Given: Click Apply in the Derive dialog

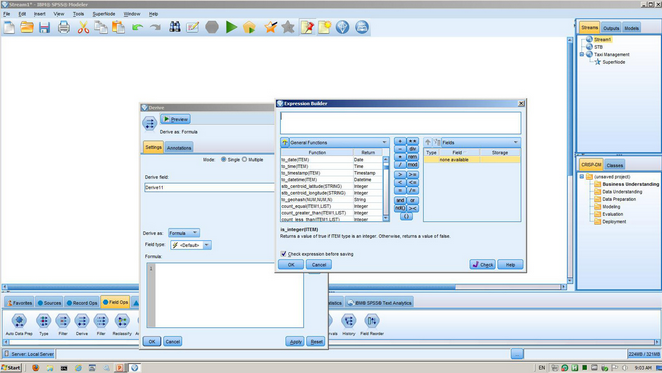Looking at the screenshot, I should [x=295, y=341].
